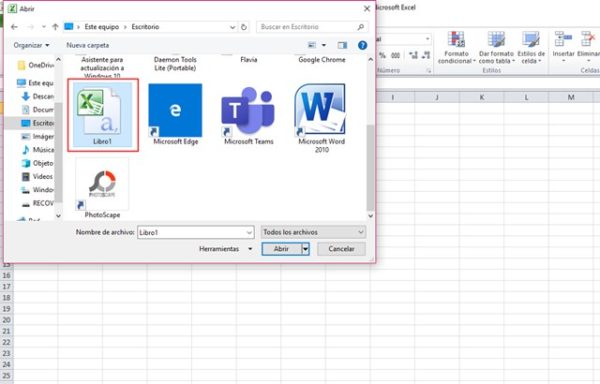Select the Microsoft Edge shortcut
Screen dimensions: 600x384
(x=175, y=115)
